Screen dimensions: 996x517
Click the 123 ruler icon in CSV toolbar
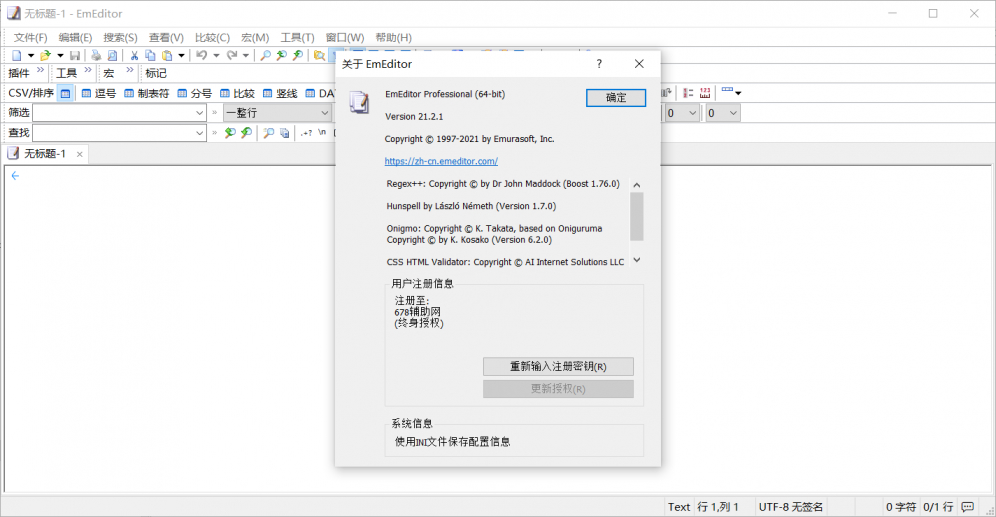point(705,93)
